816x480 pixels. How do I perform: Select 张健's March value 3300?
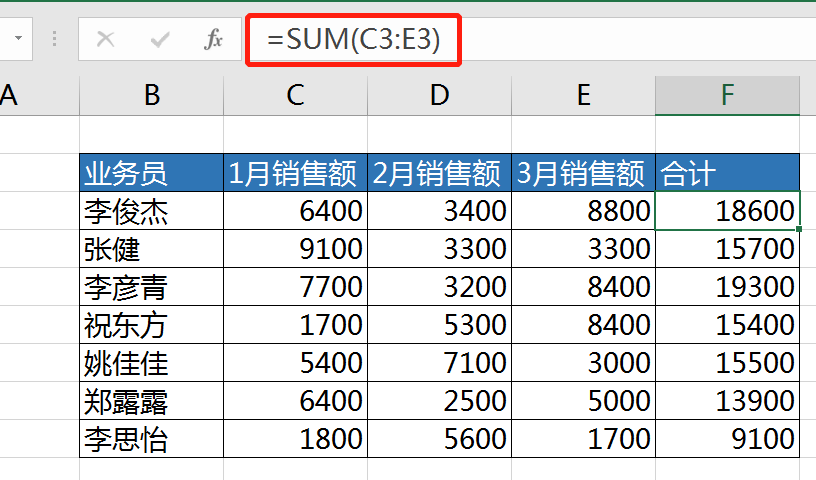click(x=583, y=248)
